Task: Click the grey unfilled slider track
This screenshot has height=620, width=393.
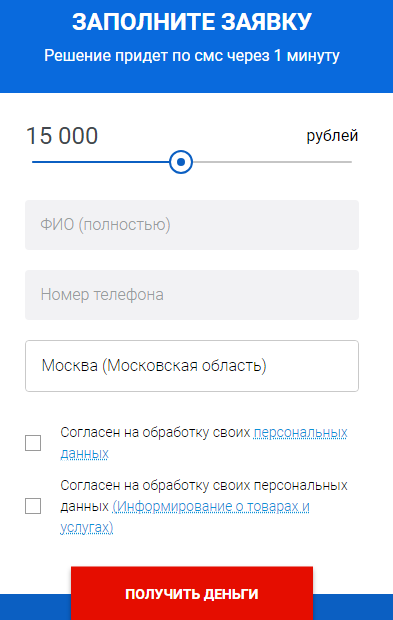Action: [x=272, y=162]
